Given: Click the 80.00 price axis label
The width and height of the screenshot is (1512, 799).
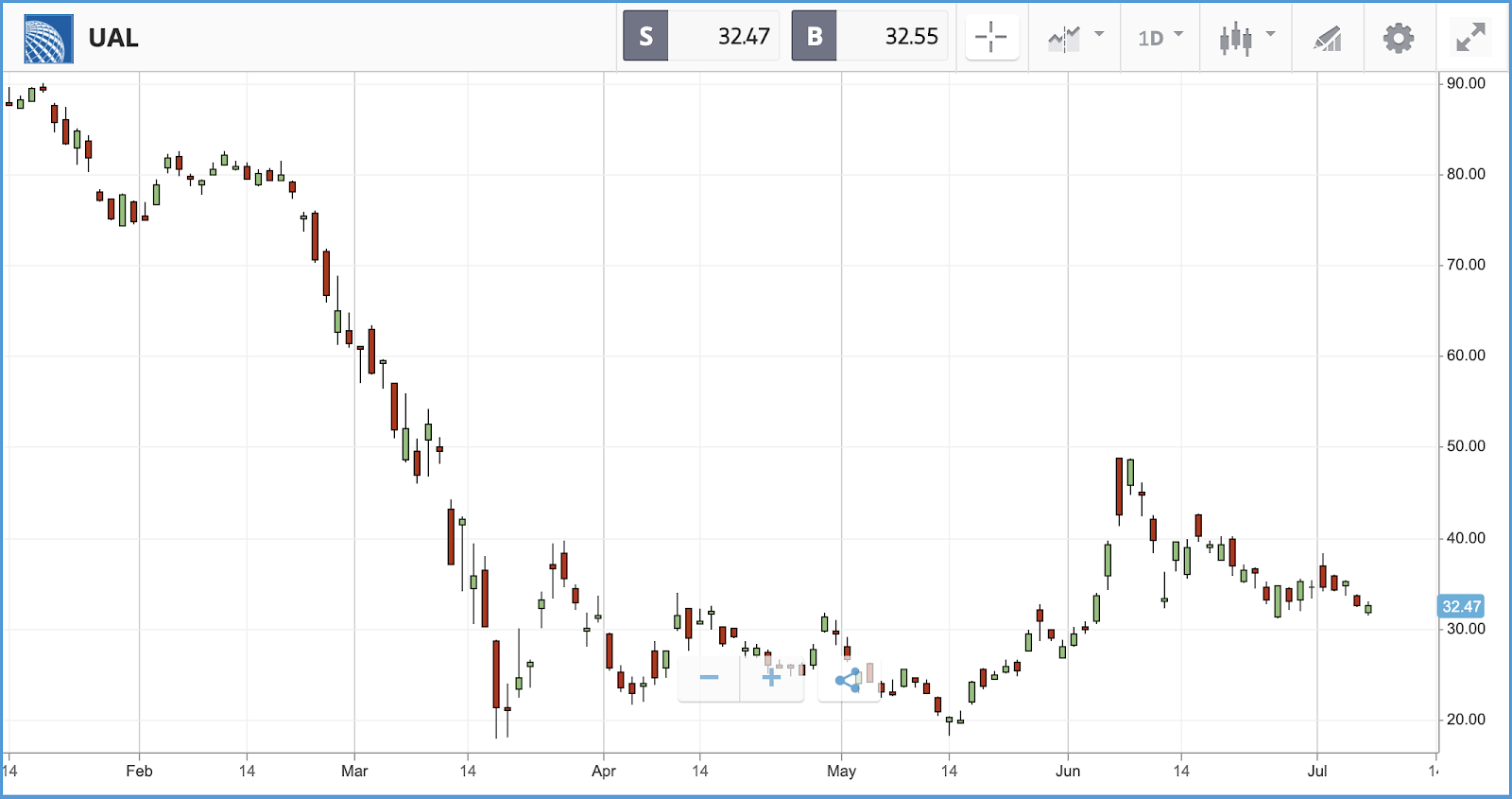Looking at the screenshot, I should (1466, 174).
